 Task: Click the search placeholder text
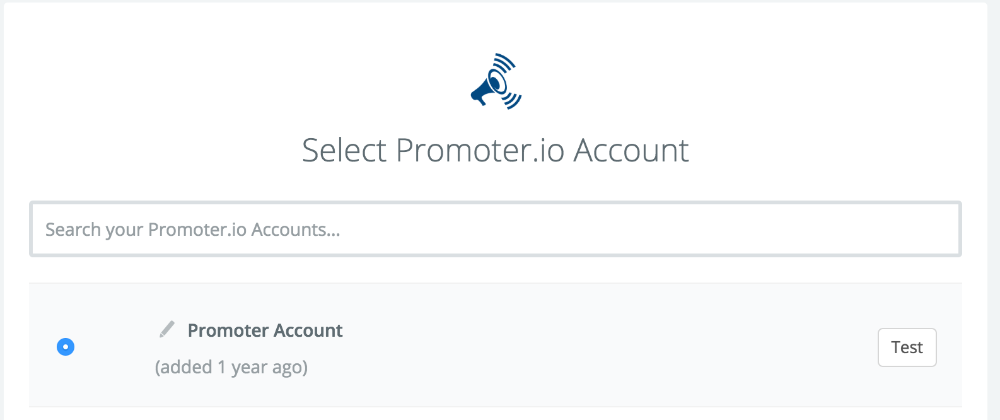[193, 230]
